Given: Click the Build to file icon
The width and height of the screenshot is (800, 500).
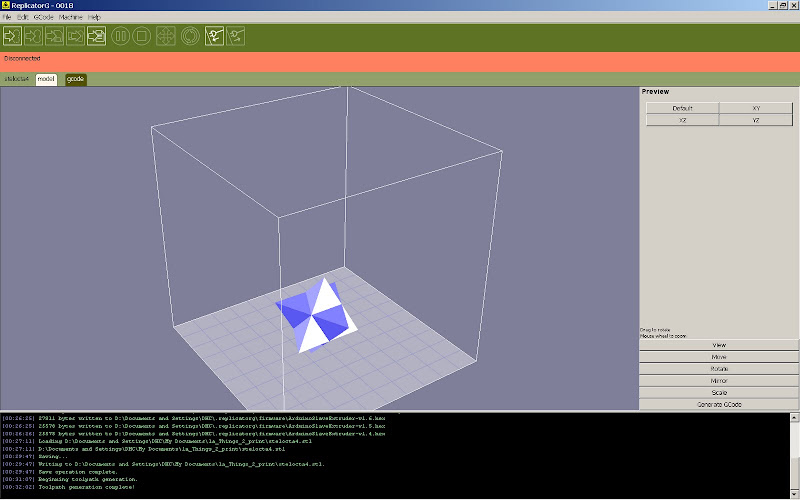Looking at the screenshot, I should coord(96,36).
